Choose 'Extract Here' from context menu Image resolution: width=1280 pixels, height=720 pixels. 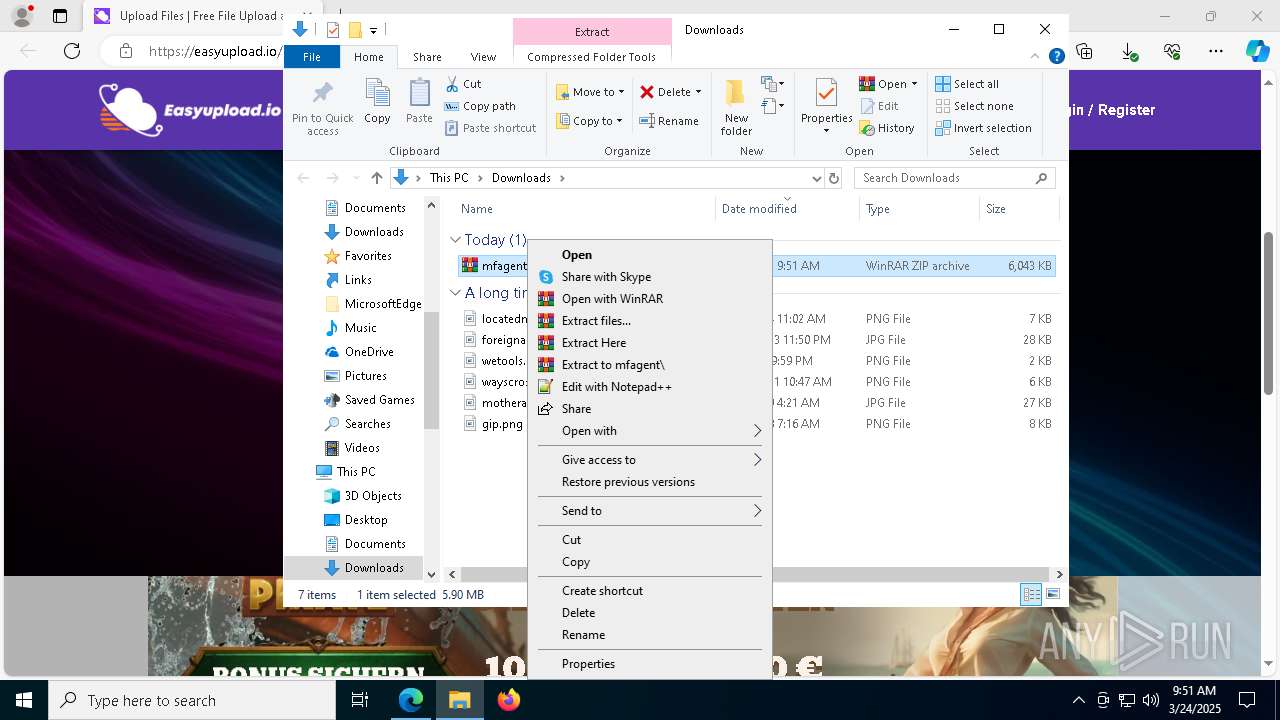650,343
